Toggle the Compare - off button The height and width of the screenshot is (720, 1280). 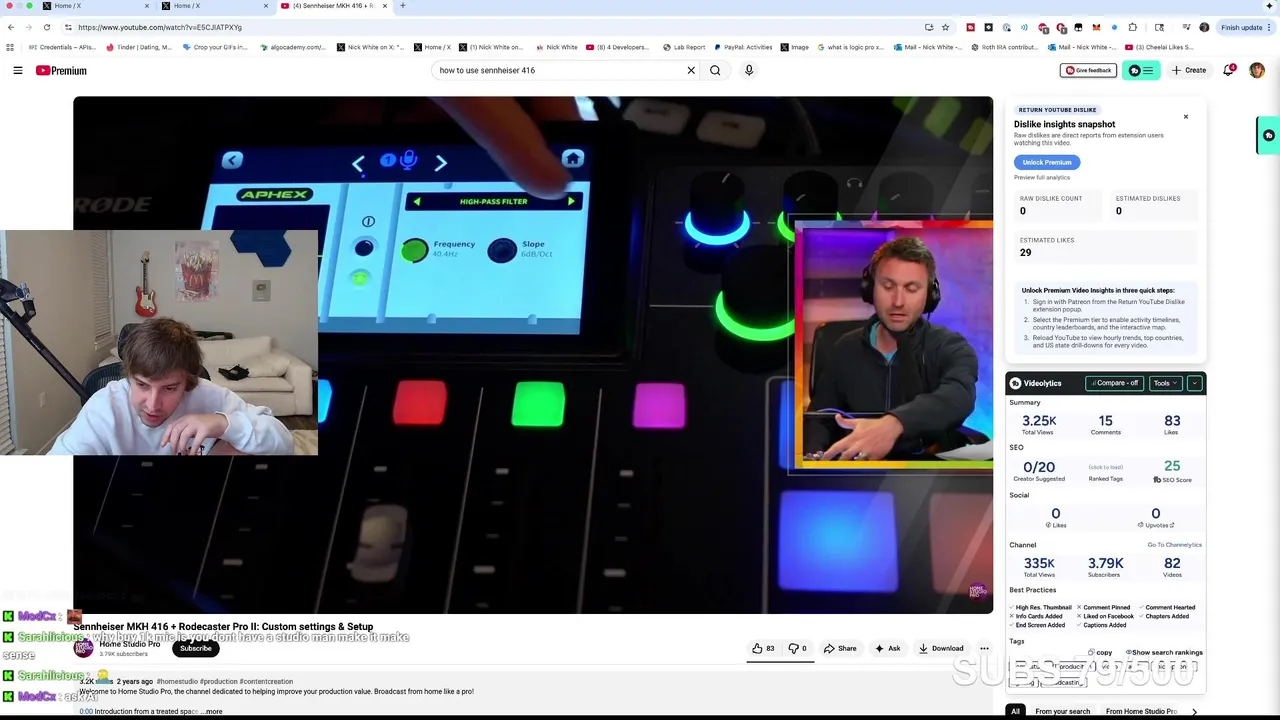point(1115,383)
